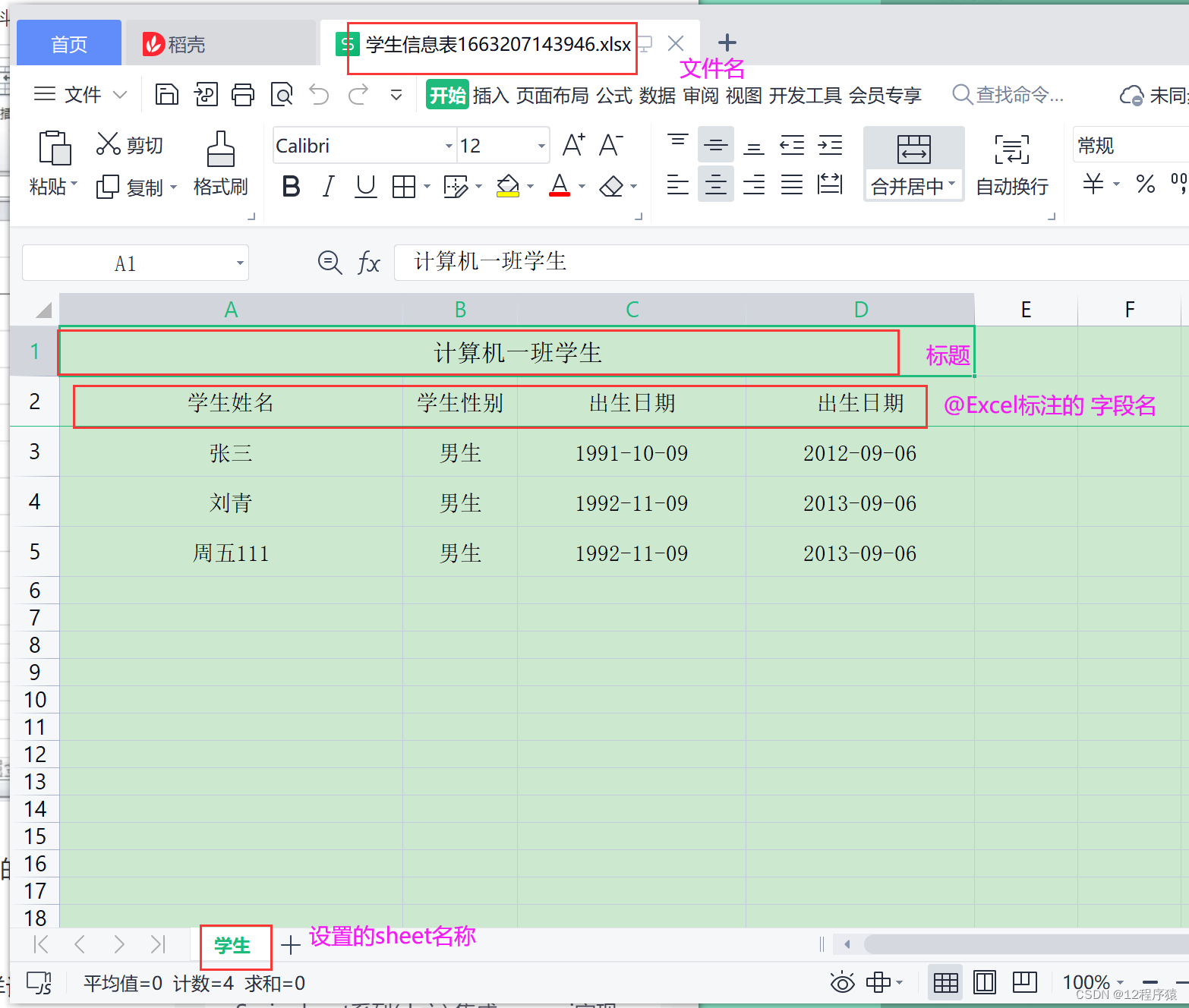Click the fx insert function icon
The image size is (1189, 1008).
[x=368, y=263]
